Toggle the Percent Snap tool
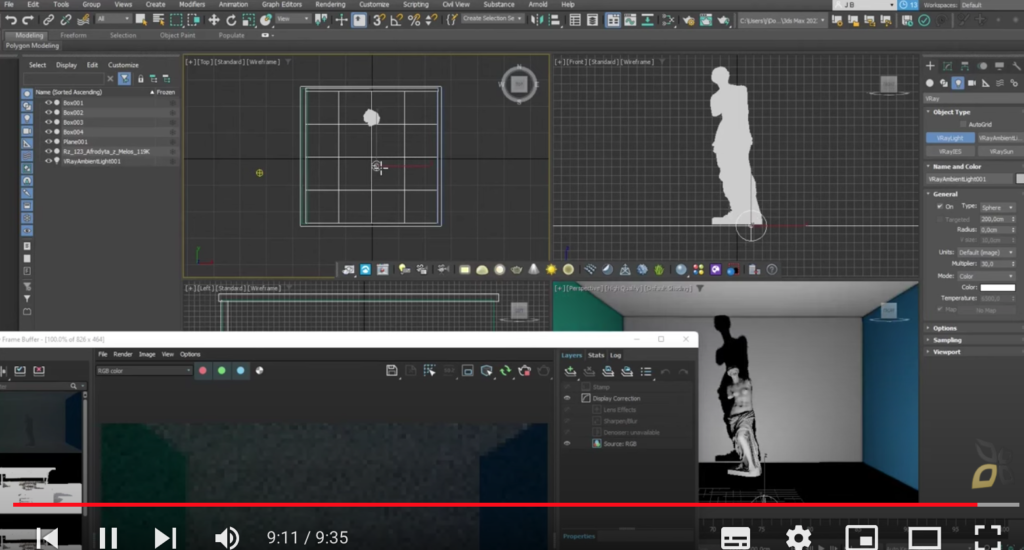The width and height of the screenshot is (1024, 550). coord(413,20)
